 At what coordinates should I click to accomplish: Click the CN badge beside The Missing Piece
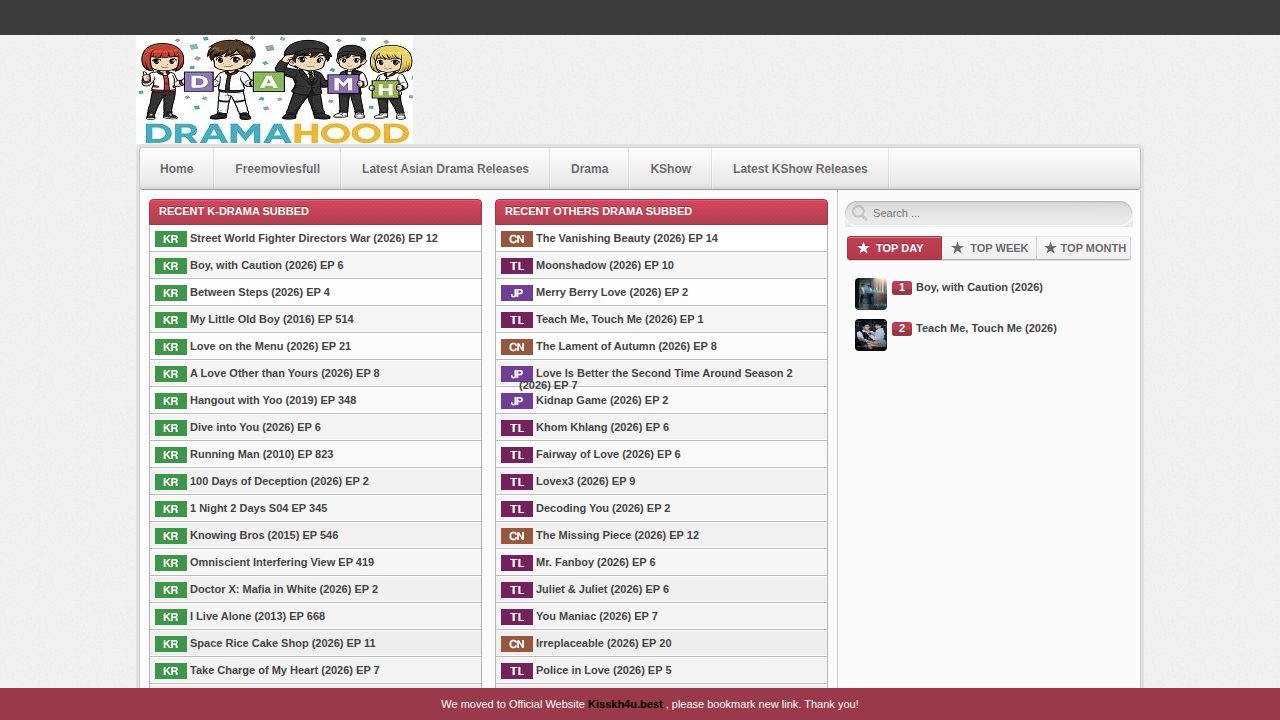point(517,536)
